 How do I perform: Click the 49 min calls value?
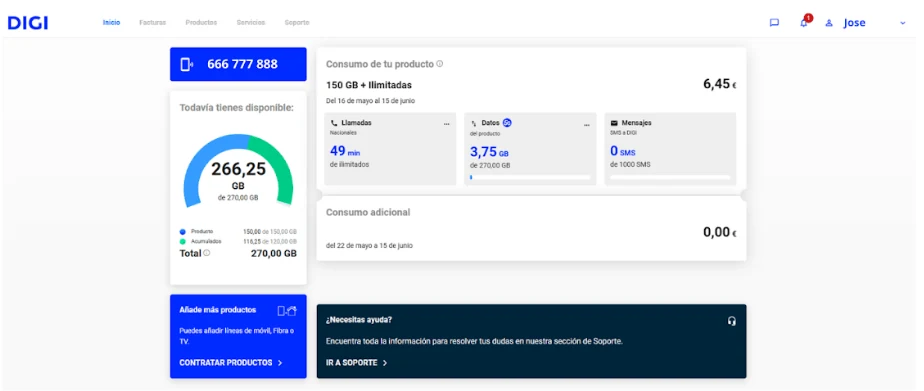coord(345,151)
